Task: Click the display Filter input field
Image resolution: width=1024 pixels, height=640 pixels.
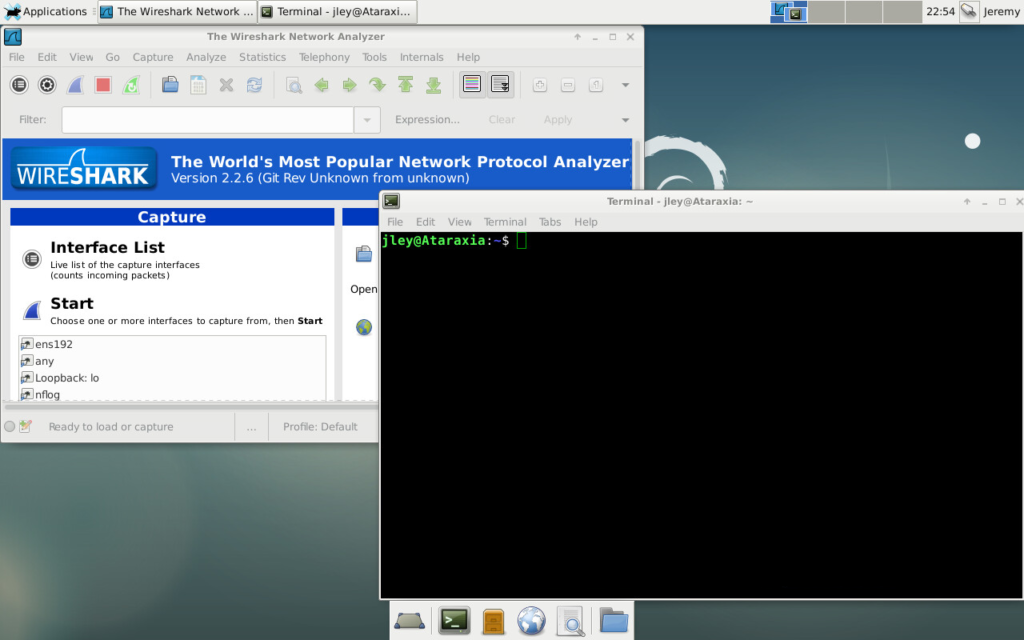Action: (208, 120)
